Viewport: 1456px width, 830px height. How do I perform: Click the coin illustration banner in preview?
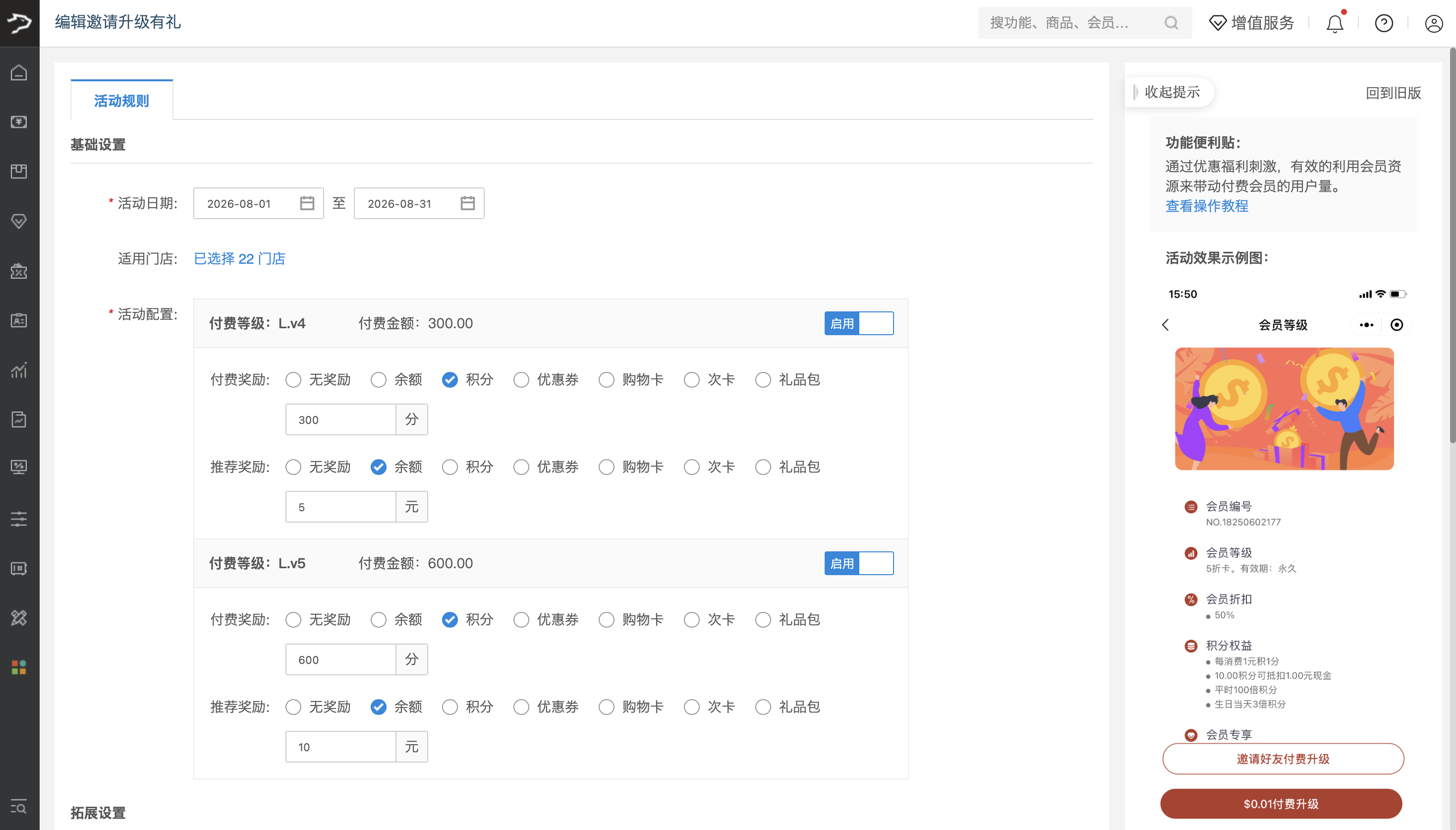(1285, 409)
